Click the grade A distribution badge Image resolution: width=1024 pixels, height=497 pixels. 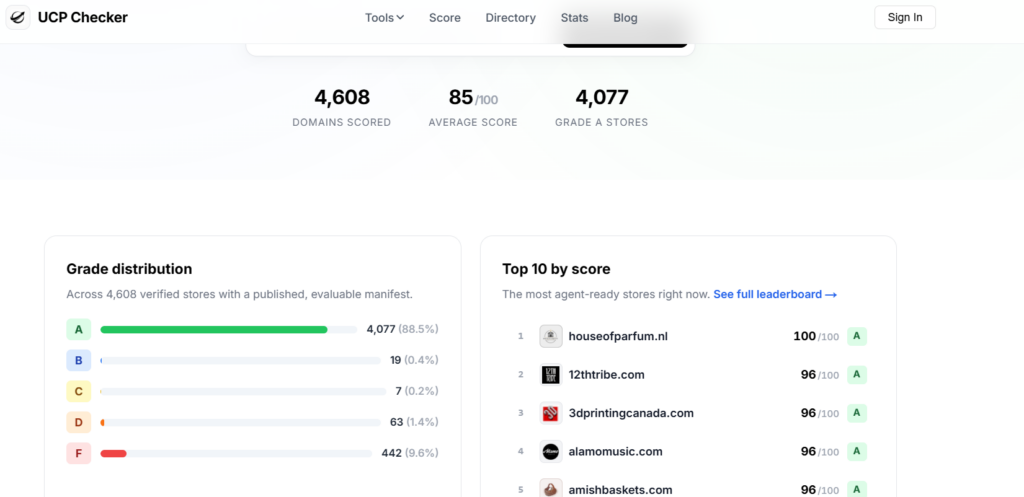[x=78, y=329]
